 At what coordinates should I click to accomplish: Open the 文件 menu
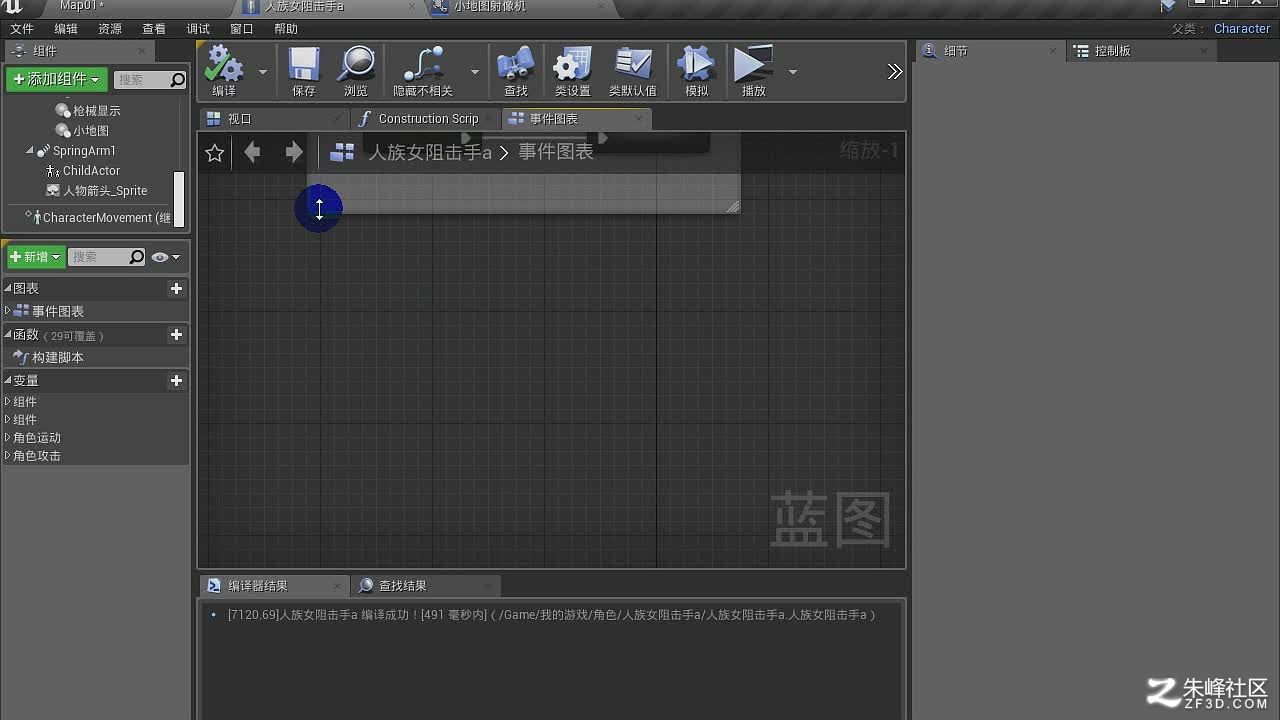click(x=21, y=29)
